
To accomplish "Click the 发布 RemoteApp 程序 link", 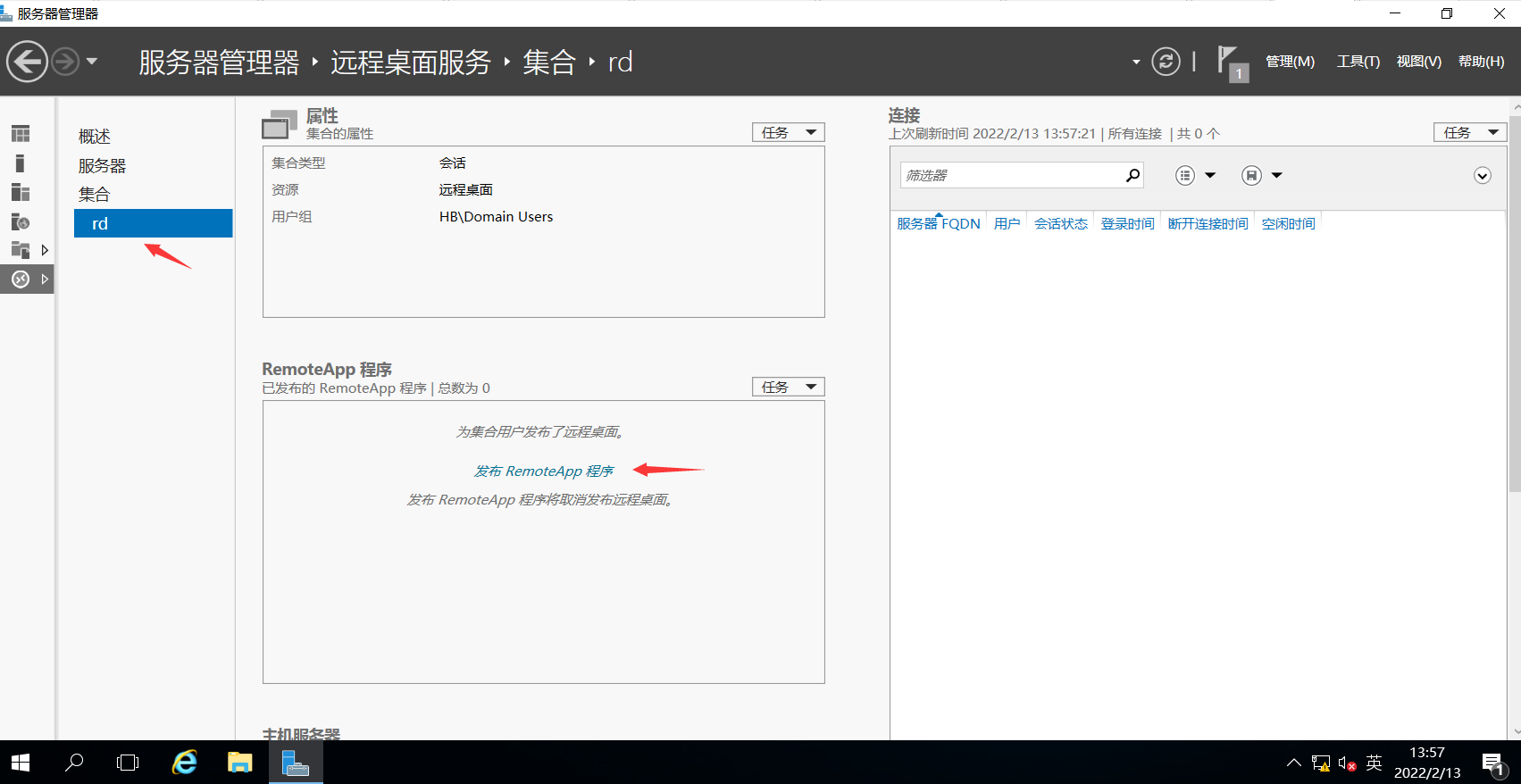I will 544,471.
